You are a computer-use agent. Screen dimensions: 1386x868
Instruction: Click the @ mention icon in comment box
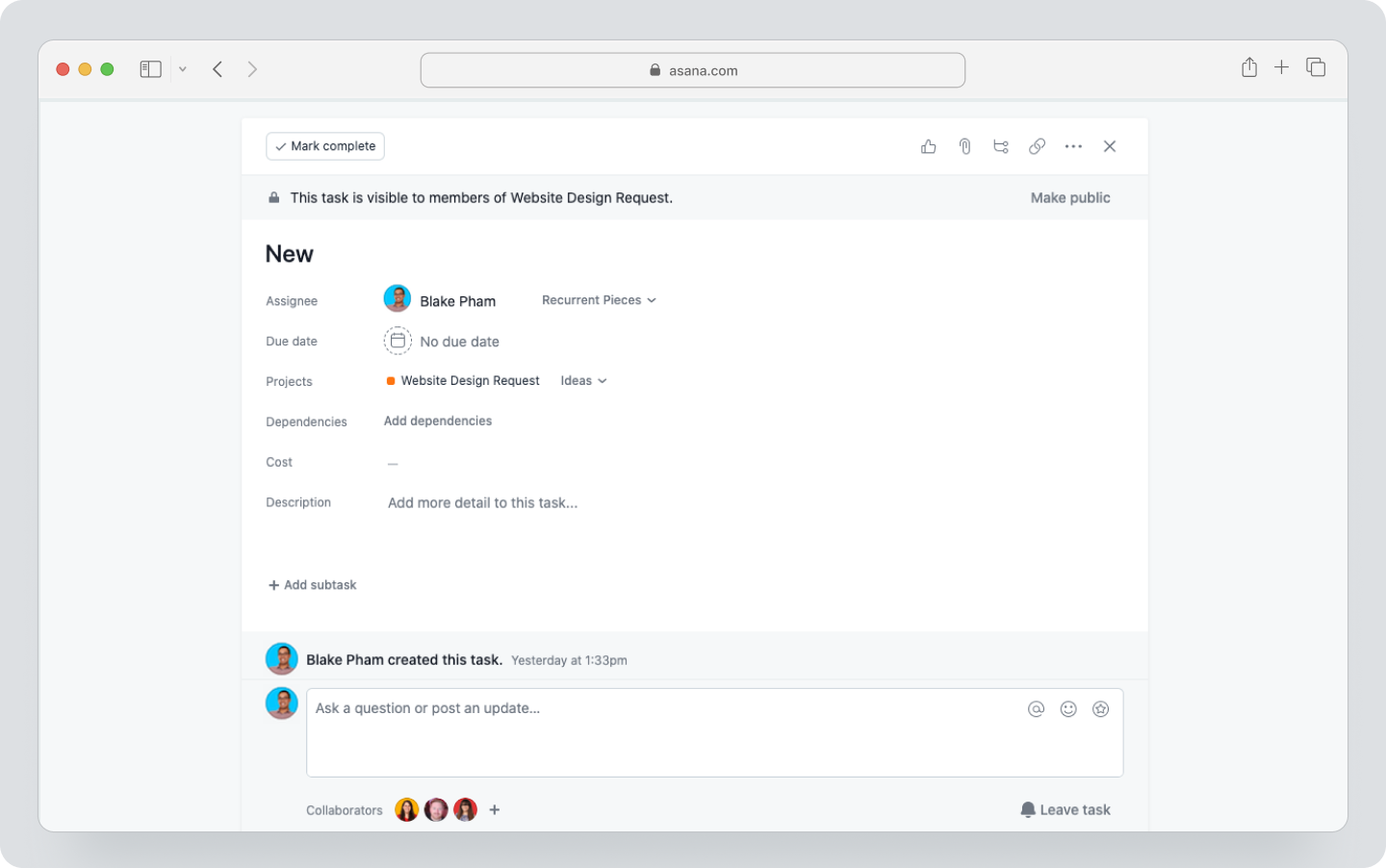pyautogui.click(x=1036, y=709)
